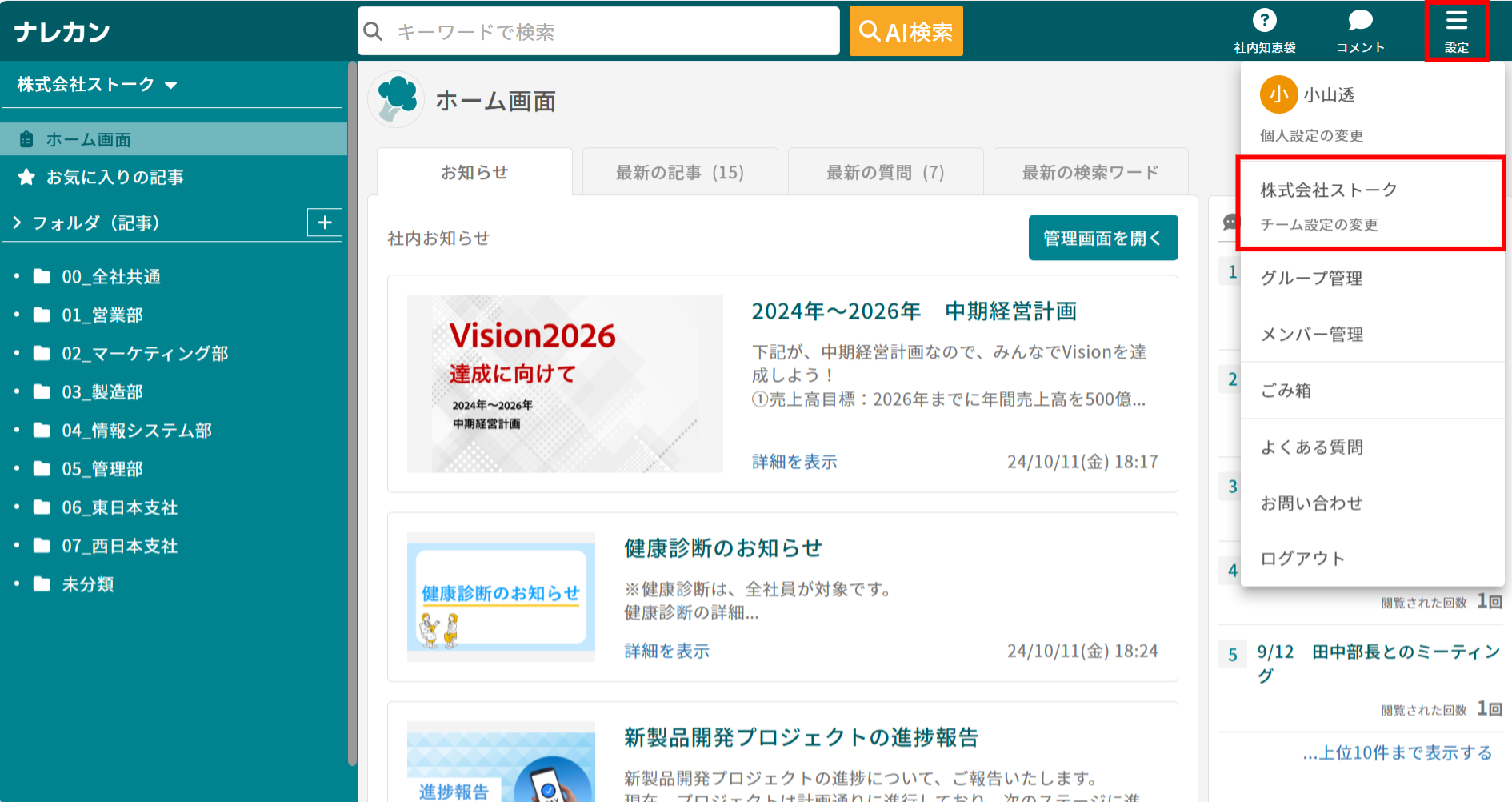Open the 01_営業部 folder
Image resolution: width=1512 pixels, height=802 pixels.
102,315
